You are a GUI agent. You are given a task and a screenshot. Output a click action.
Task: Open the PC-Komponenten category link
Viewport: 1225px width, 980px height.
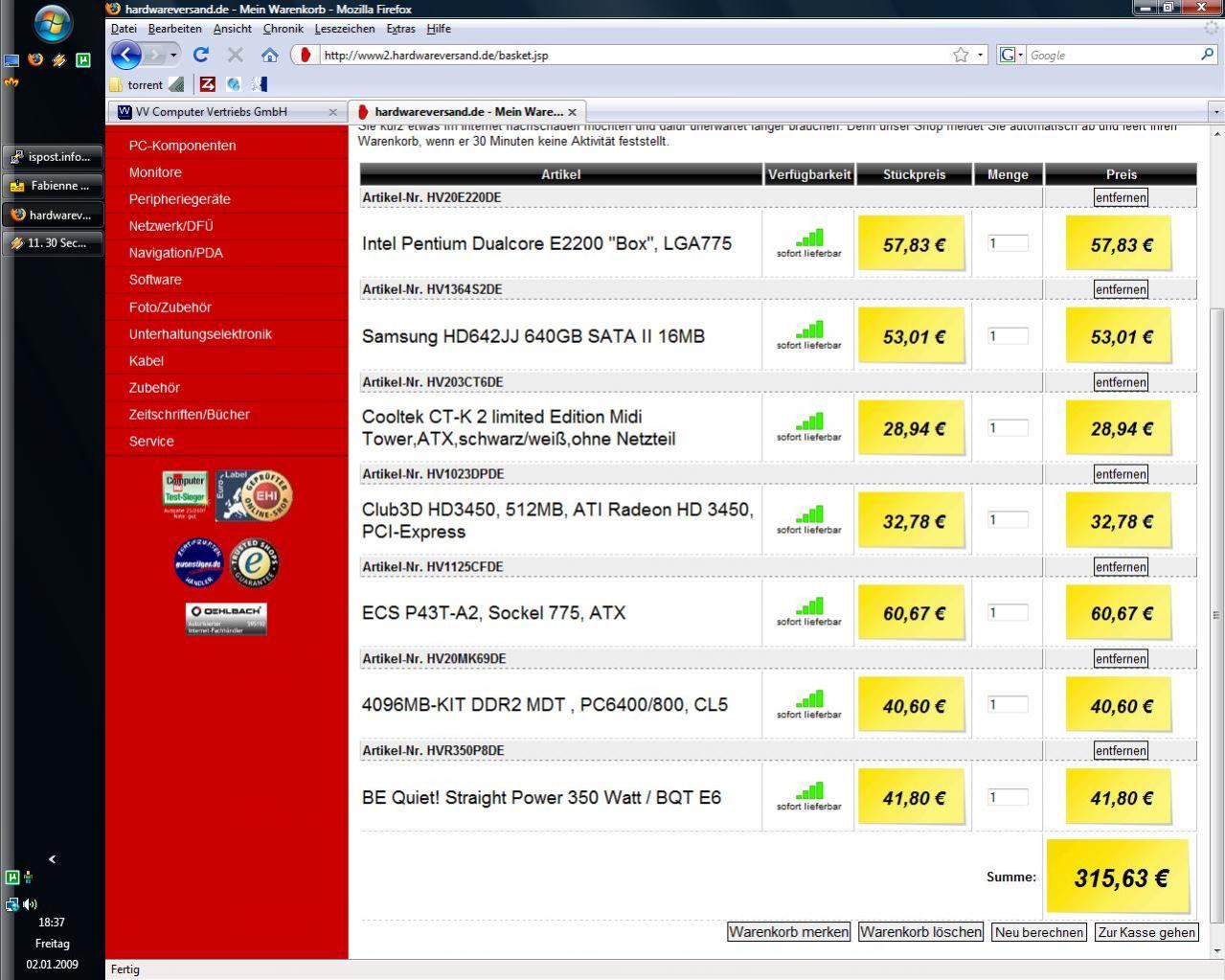coord(182,146)
